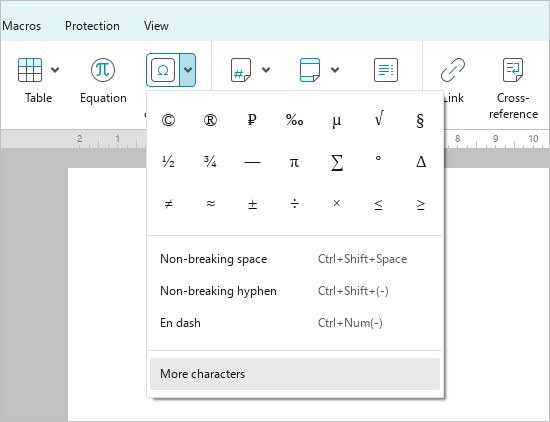This screenshot has height=422, width=550.
Task: Insert the pi symbol π
Action: [294, 162]
